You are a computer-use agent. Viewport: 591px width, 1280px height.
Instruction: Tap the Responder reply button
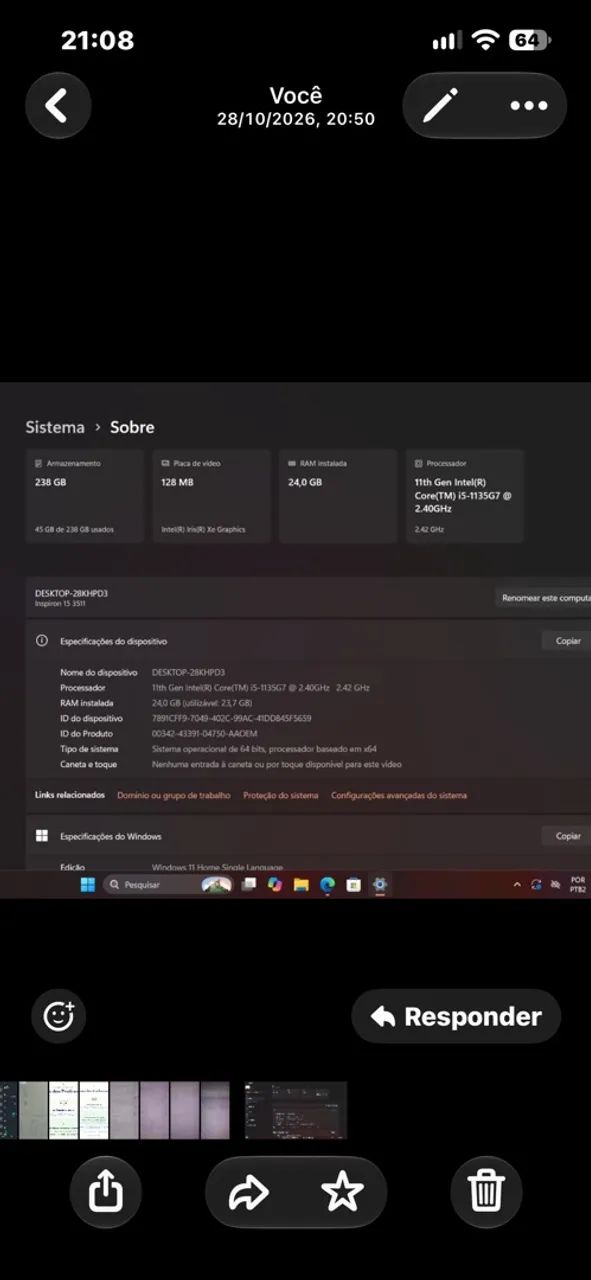(x=456, y=1016)
